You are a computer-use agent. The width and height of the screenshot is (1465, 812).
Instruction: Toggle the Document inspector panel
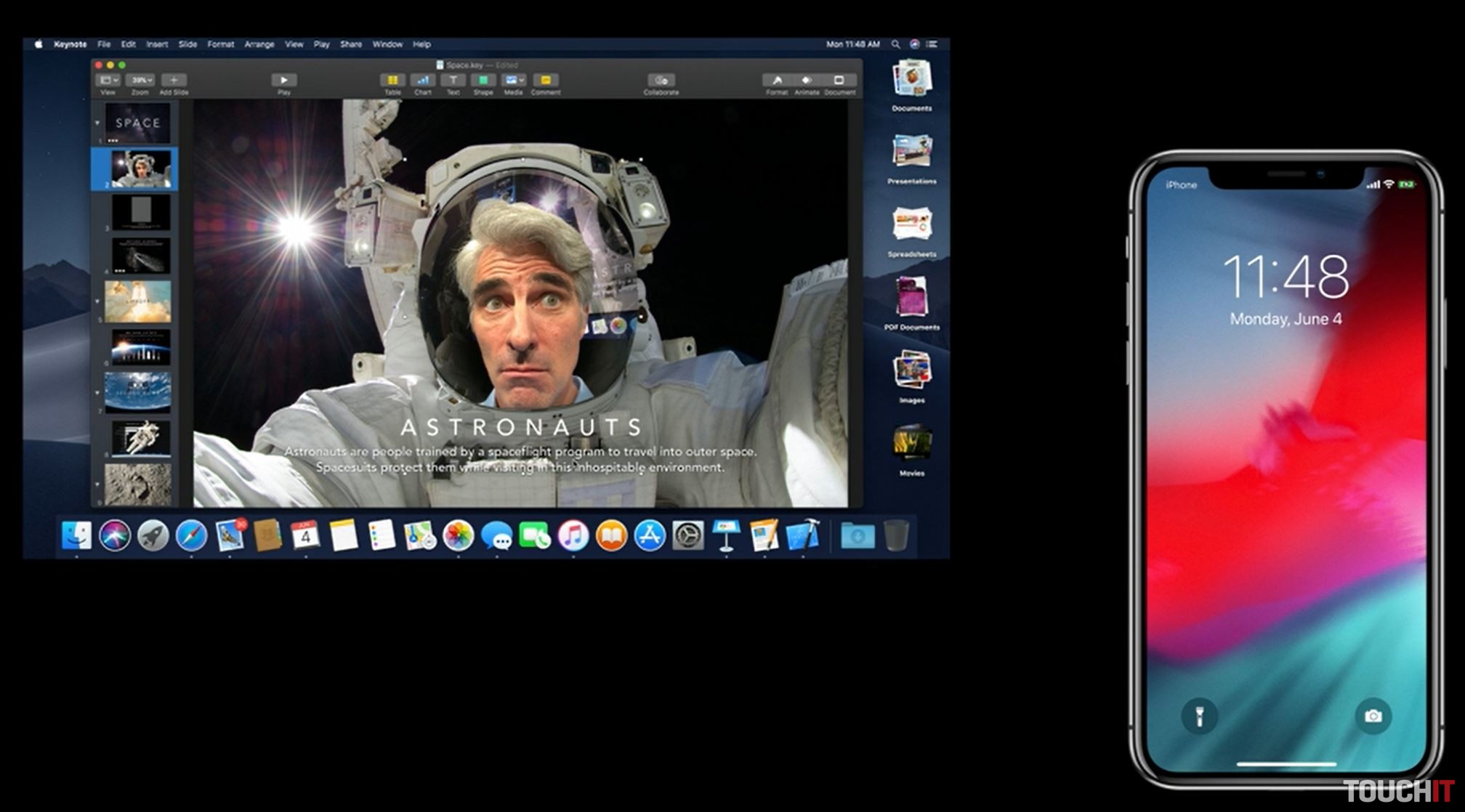(x=839, y=81)
